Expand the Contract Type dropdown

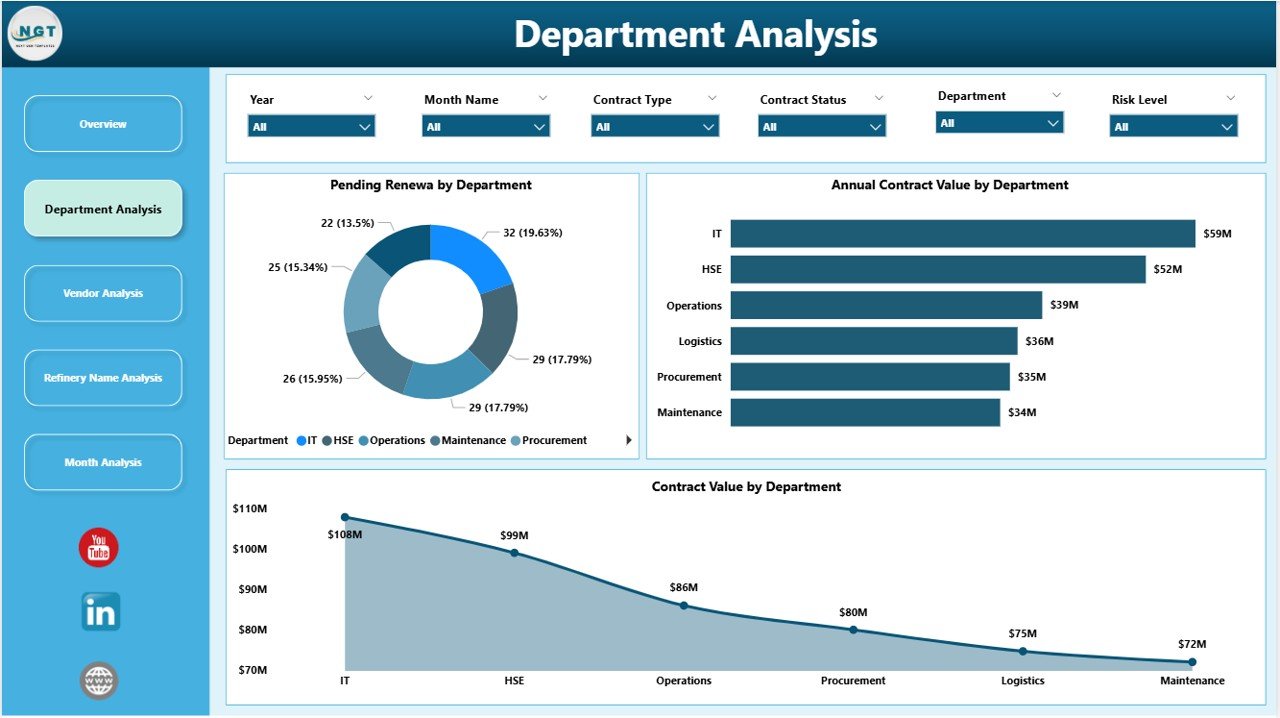[x=708, y=126]
